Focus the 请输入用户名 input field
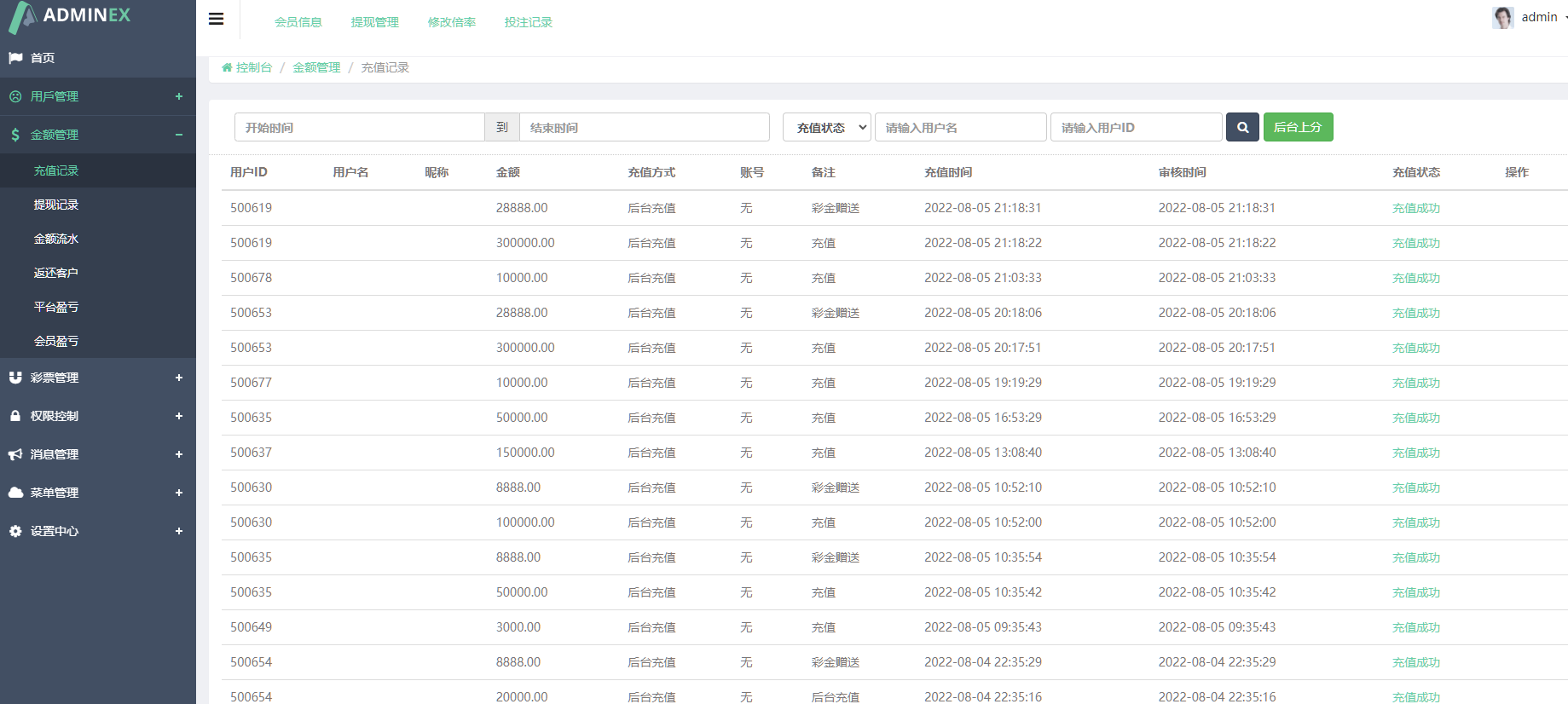This screenshot has width=1568, height=704. (x=960, y=127)
